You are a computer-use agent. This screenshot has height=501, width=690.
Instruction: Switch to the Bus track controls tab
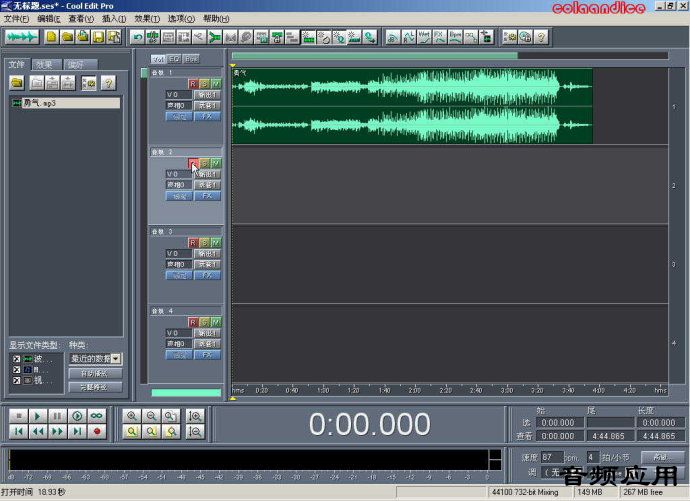tap(191, 59)
